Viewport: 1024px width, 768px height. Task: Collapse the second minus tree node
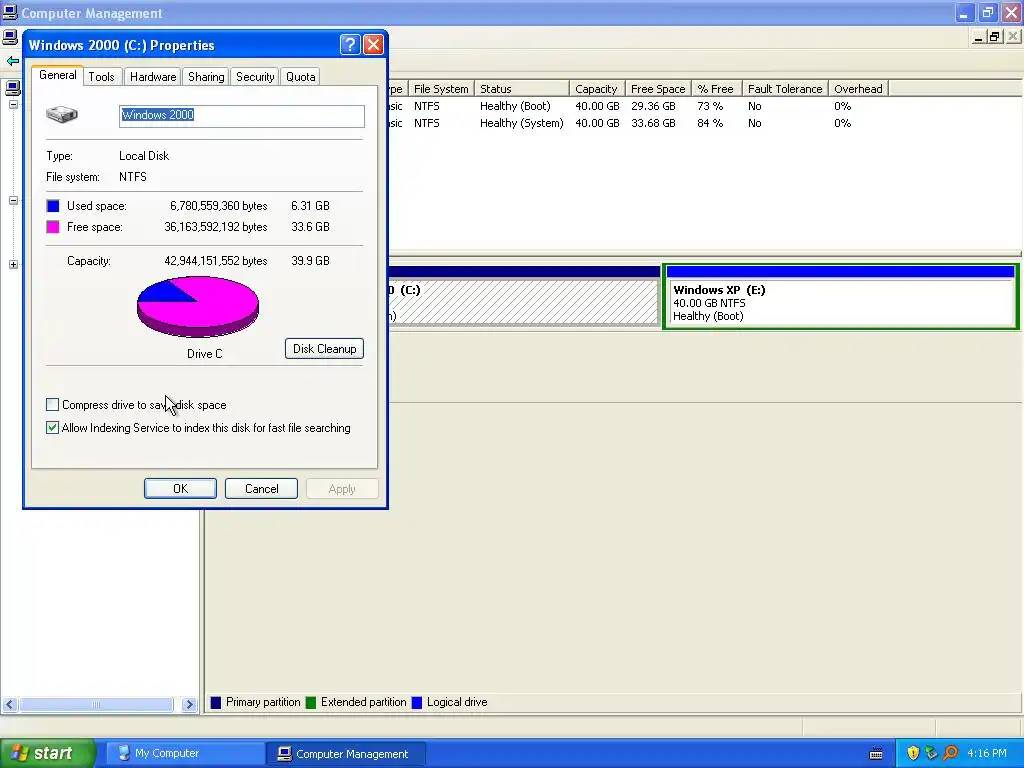click(x=13, y=200)
